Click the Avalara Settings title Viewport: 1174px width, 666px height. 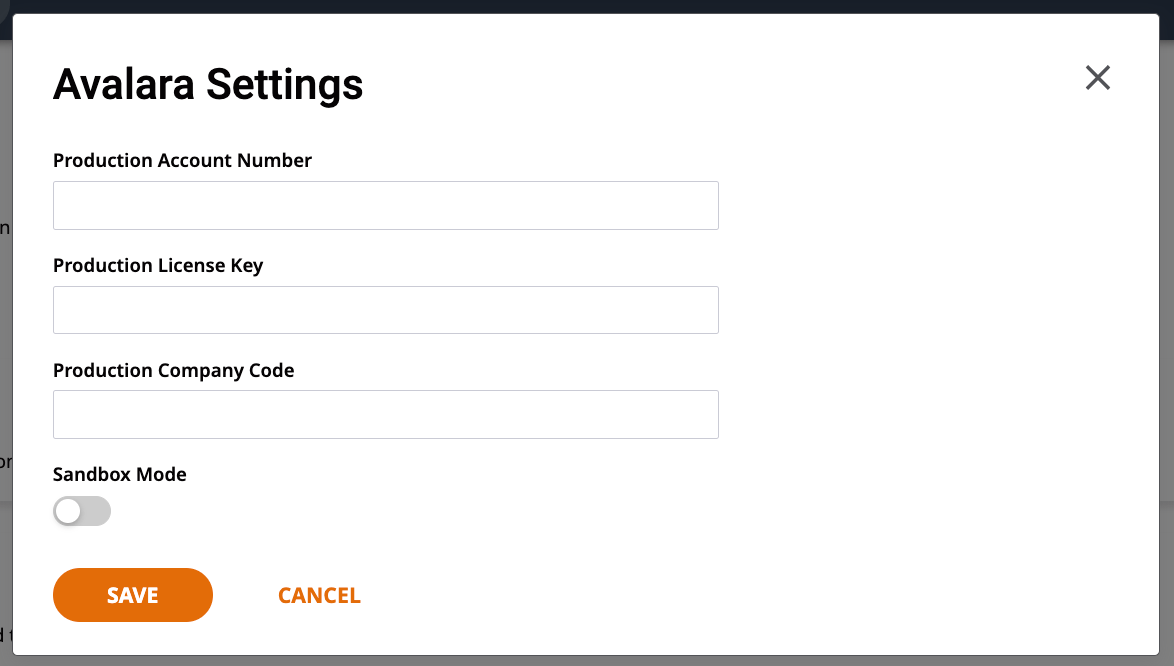pos(207,85)
